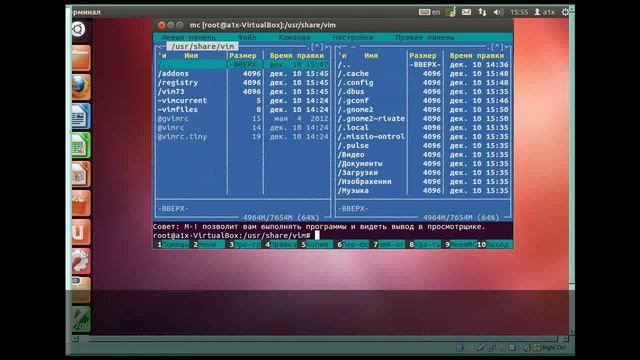The image size is (640, 360).
Task: Click the F10 Выход function key
Action: coord(494,244)
